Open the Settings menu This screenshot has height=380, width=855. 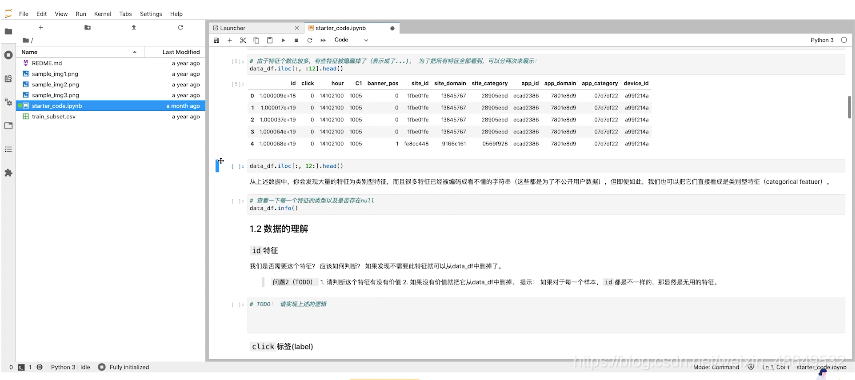pos(151,14)
